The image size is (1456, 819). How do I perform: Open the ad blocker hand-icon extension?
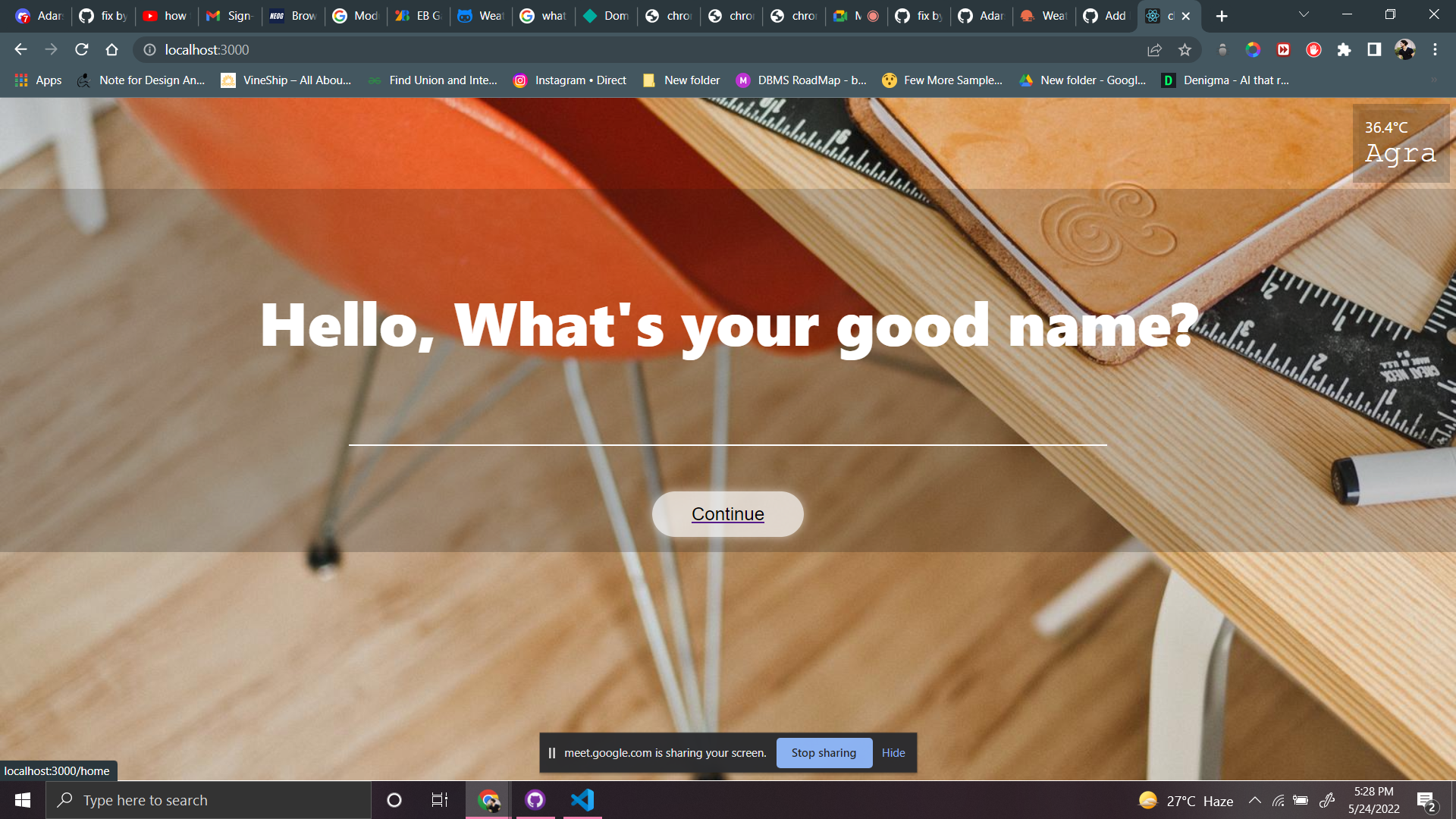(1313, 49)
